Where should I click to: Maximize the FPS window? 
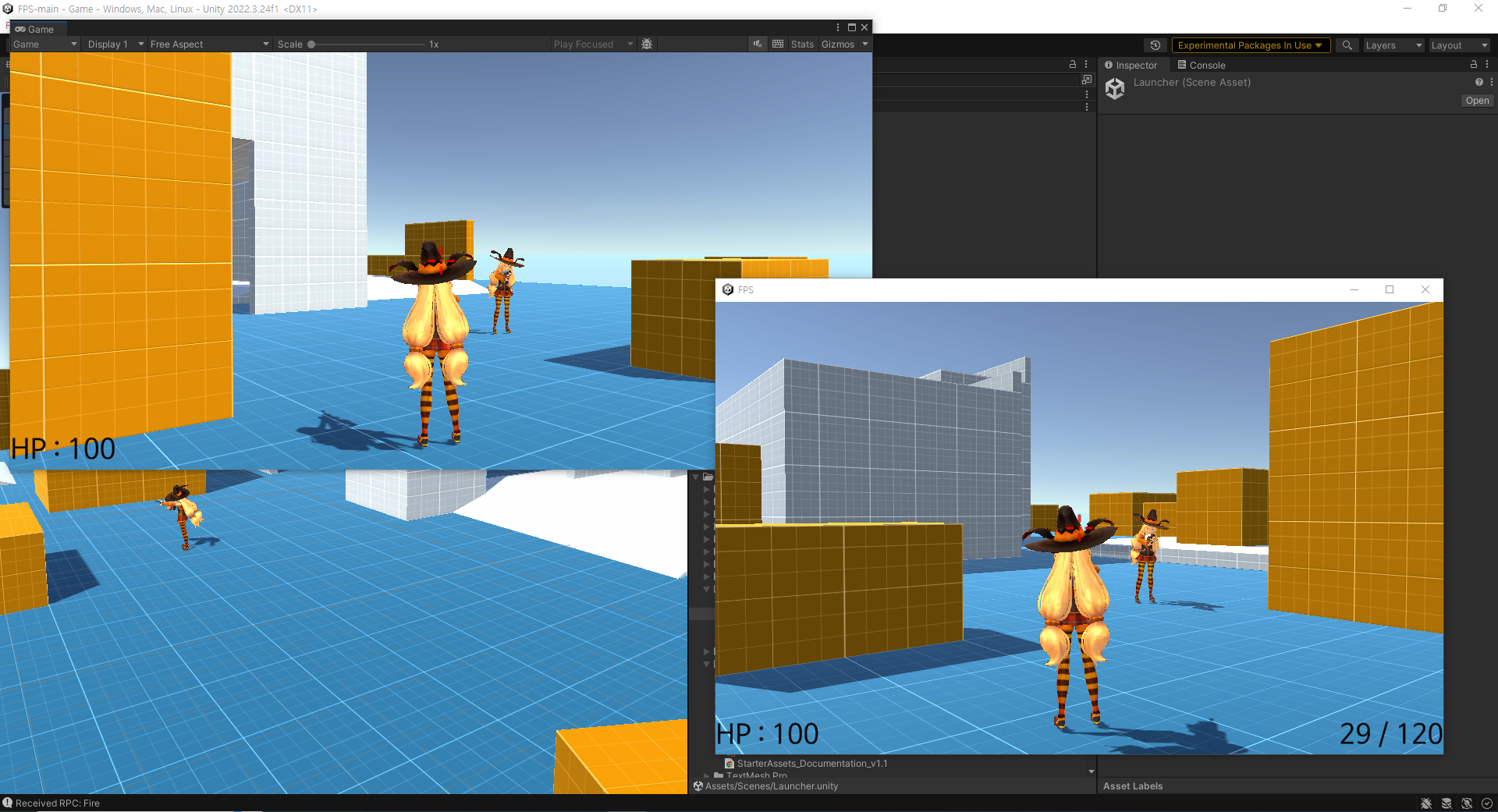[x=1390, y=289]
